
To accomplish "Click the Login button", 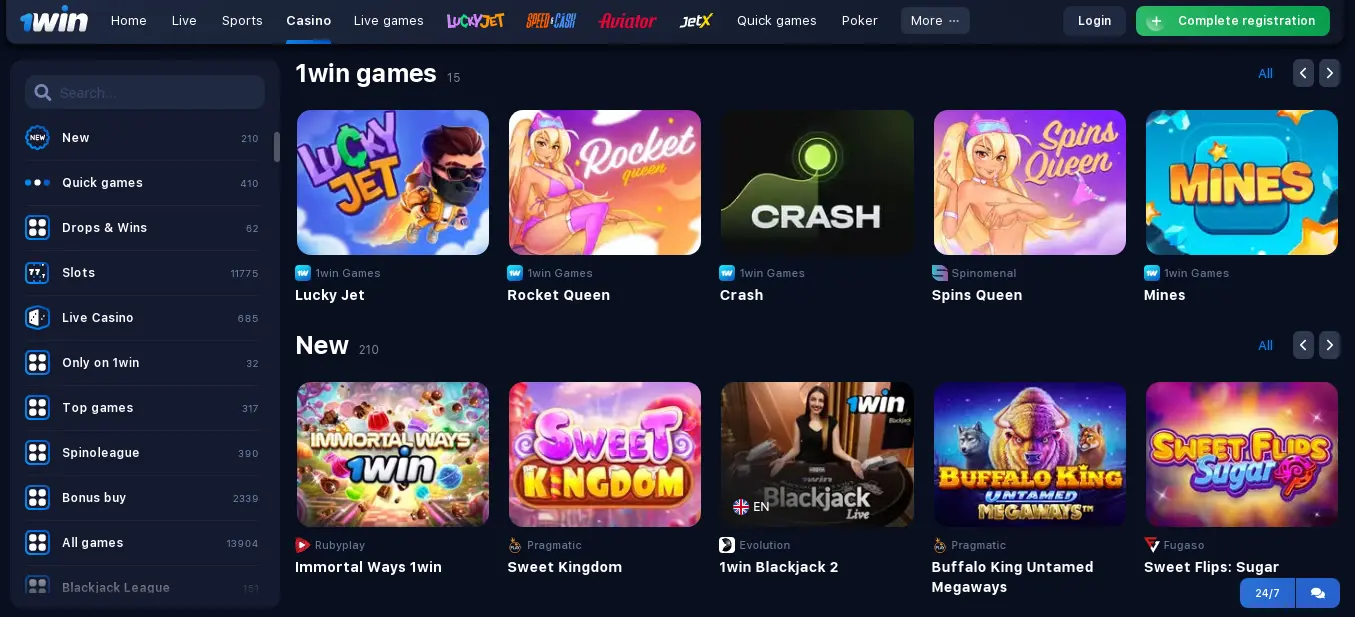I will click(x=1095, y=21).
